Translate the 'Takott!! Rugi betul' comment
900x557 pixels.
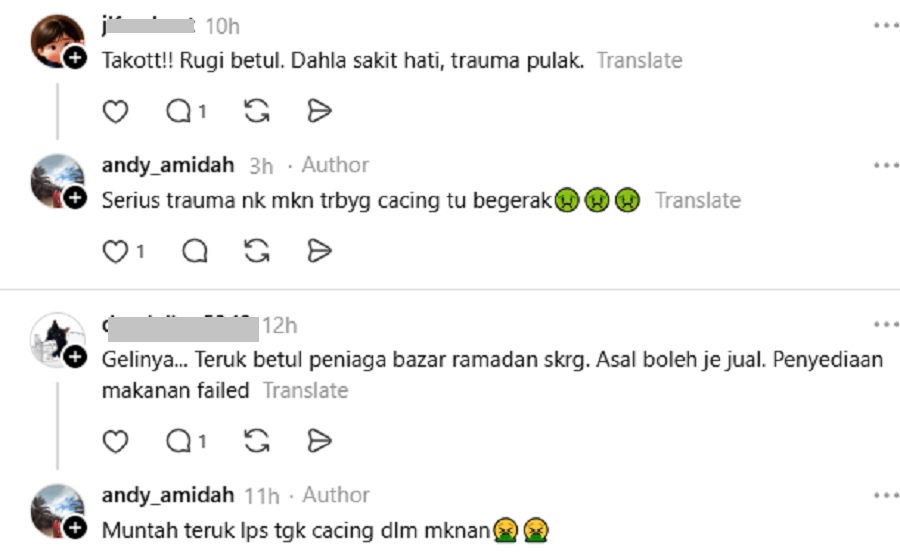coord(639,60)
